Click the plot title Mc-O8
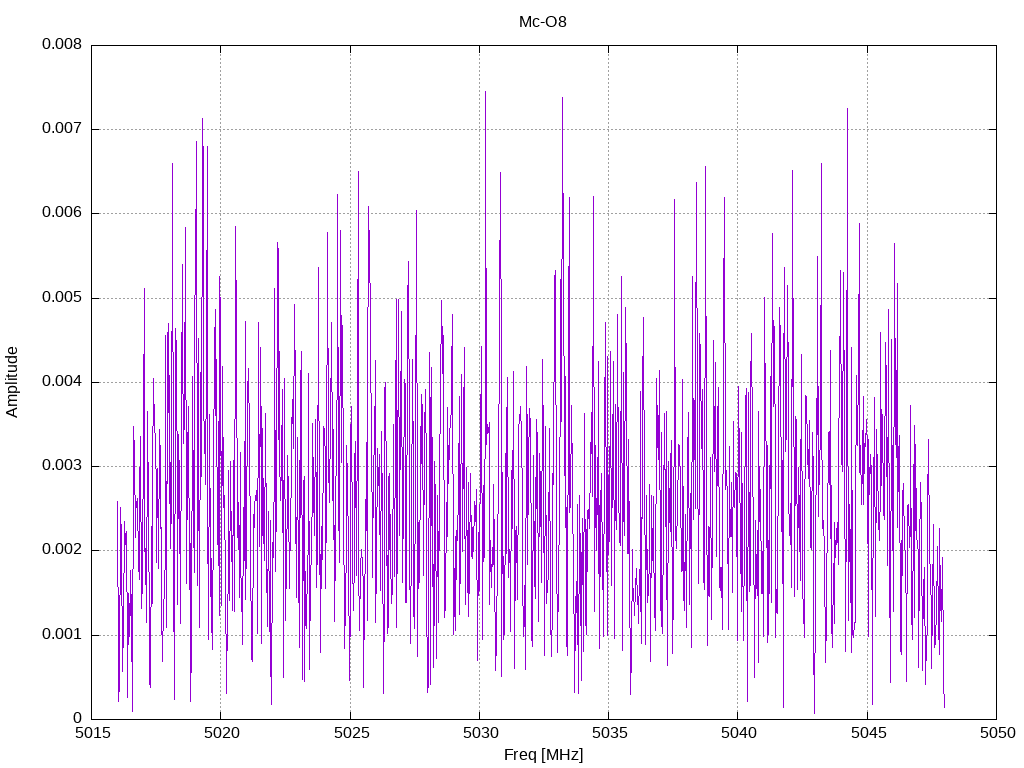This screenshot has width=1024, height=768. point(543,22)
